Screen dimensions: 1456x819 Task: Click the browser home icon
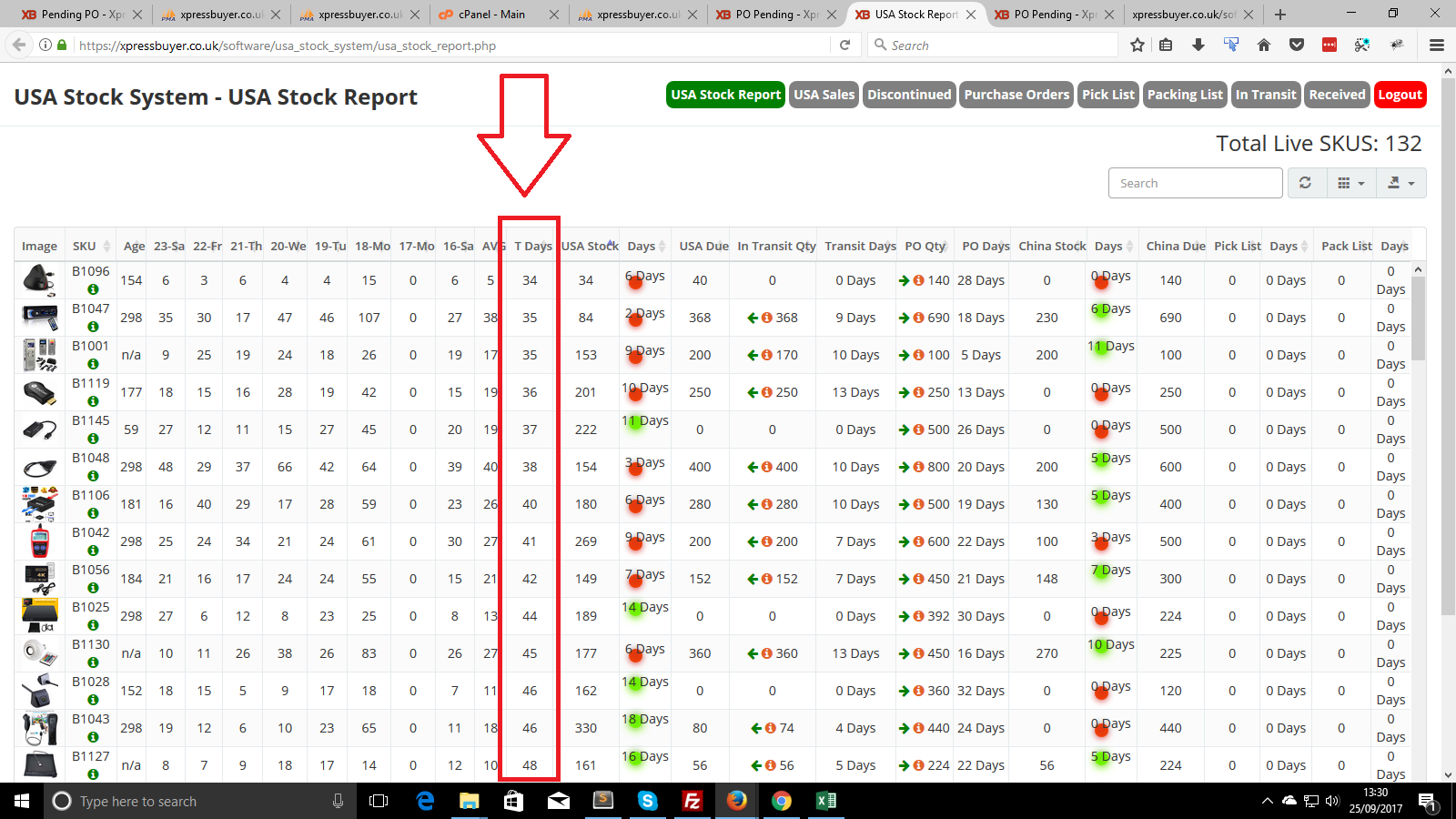coord(1264,45)
